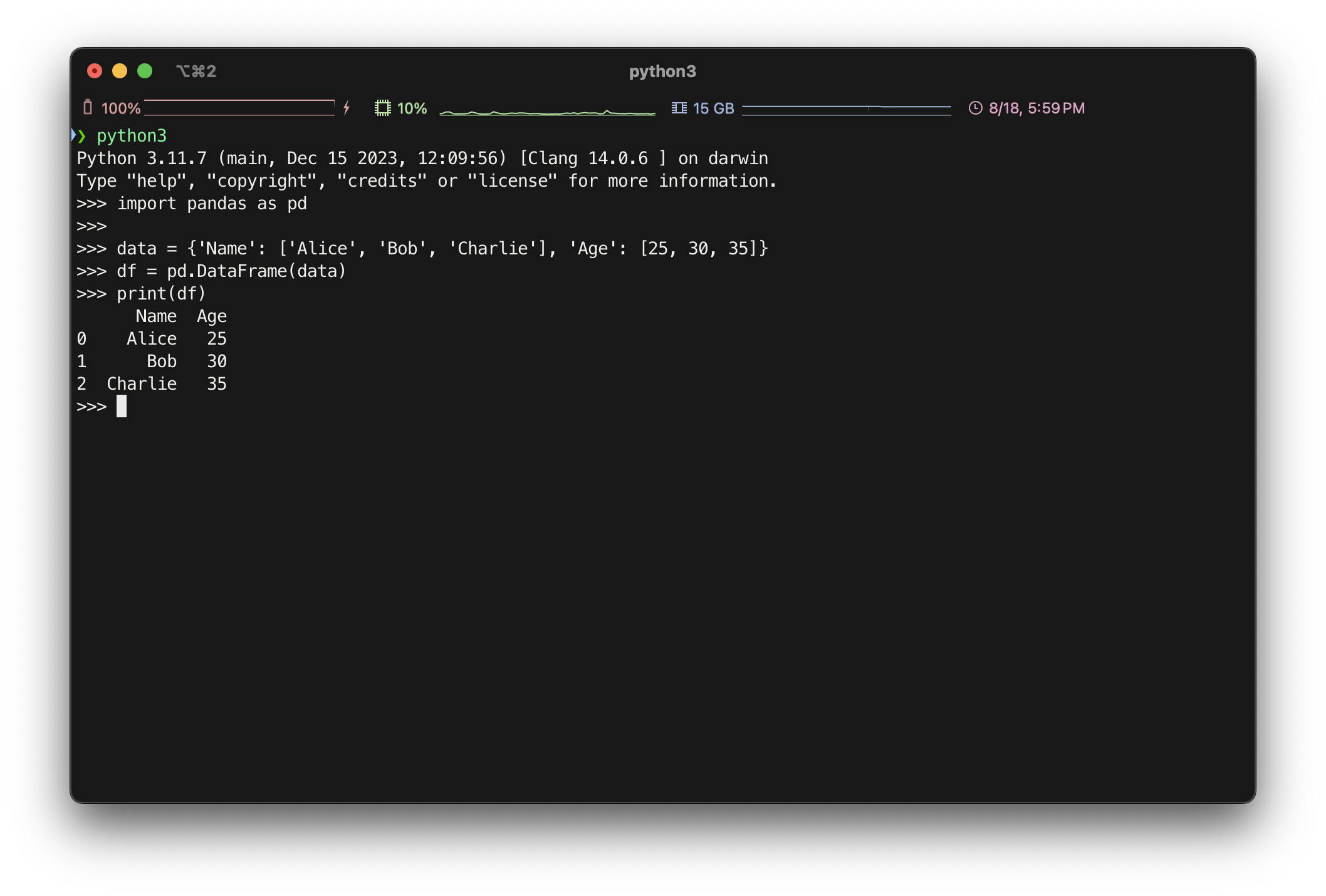
Task: Click the yellow minimize window button
Action: click(120, 71)
